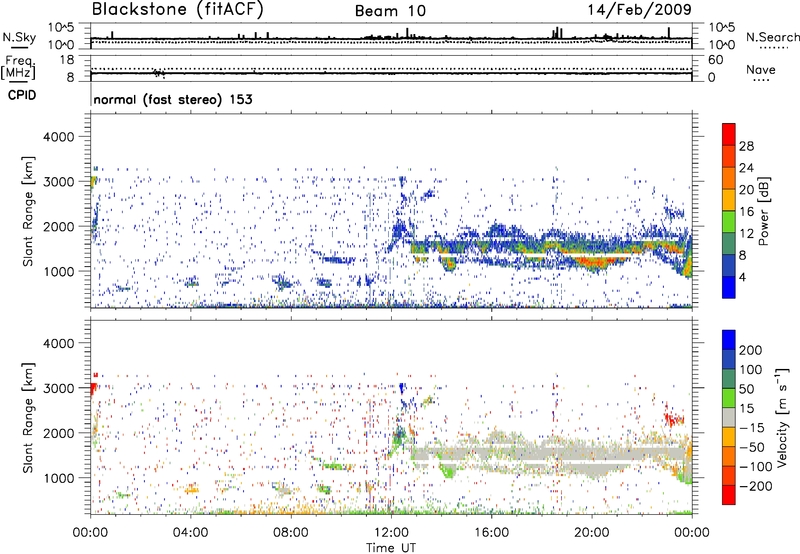Click the '20:00' time tick label
Viewport: 800px width, 554px height.
tap(592, 533)
